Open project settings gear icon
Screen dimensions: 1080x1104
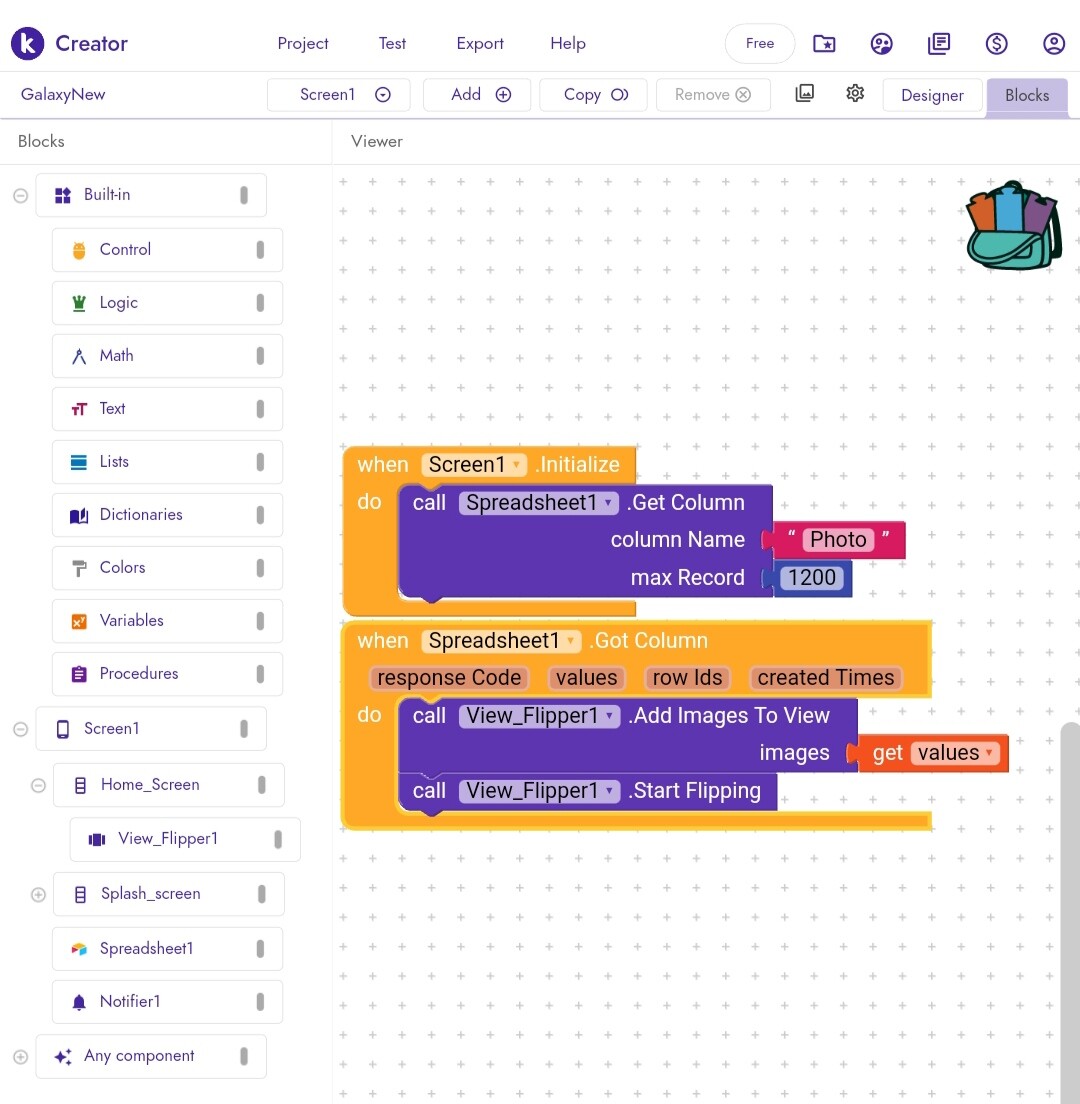[x=855, y=94]
